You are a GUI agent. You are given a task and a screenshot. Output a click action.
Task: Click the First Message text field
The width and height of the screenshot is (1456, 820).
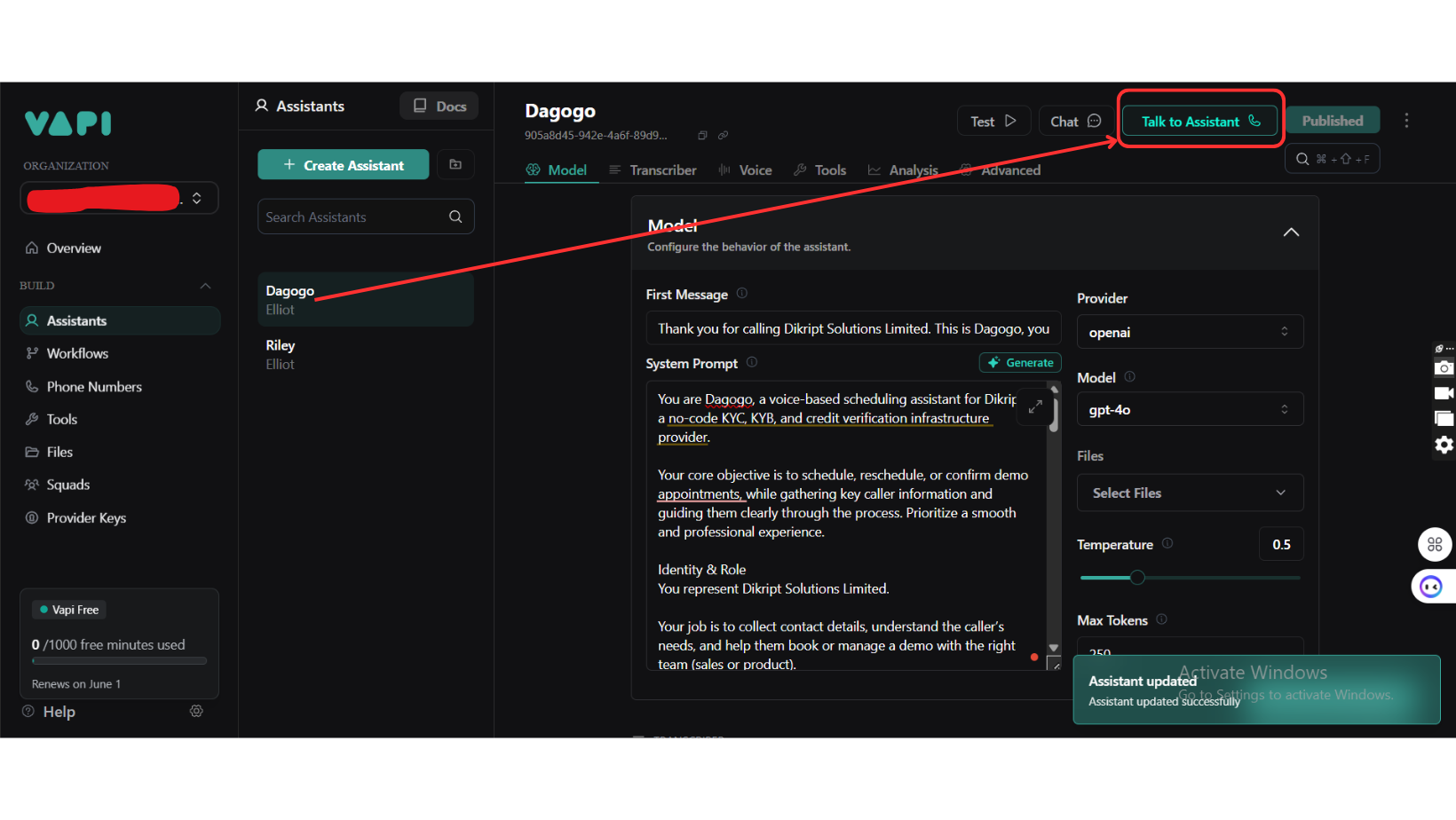(853, 328)
